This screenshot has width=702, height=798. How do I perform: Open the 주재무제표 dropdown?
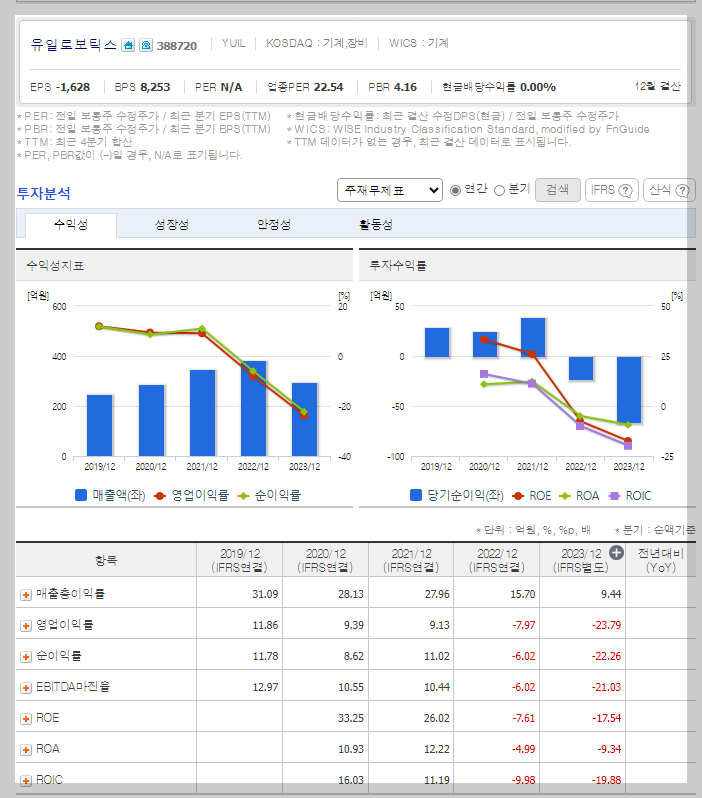click(x=390, y=190)
